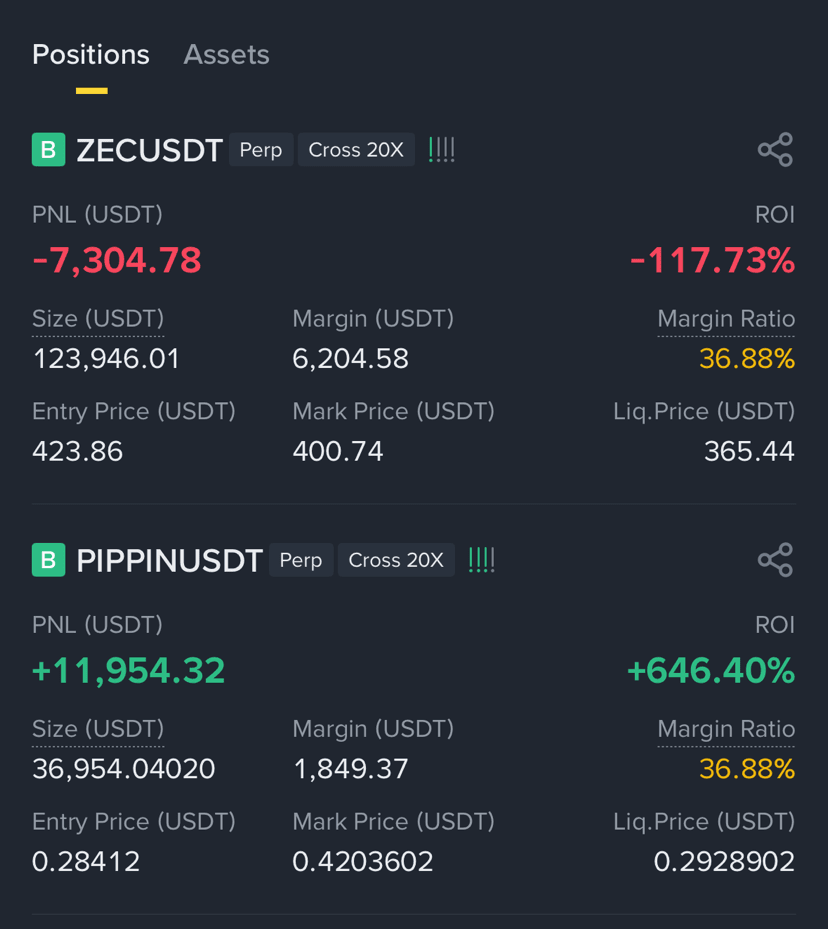Tap the green B badge beside ZECUSDT

pyautogui.click(x=49, y=149)
